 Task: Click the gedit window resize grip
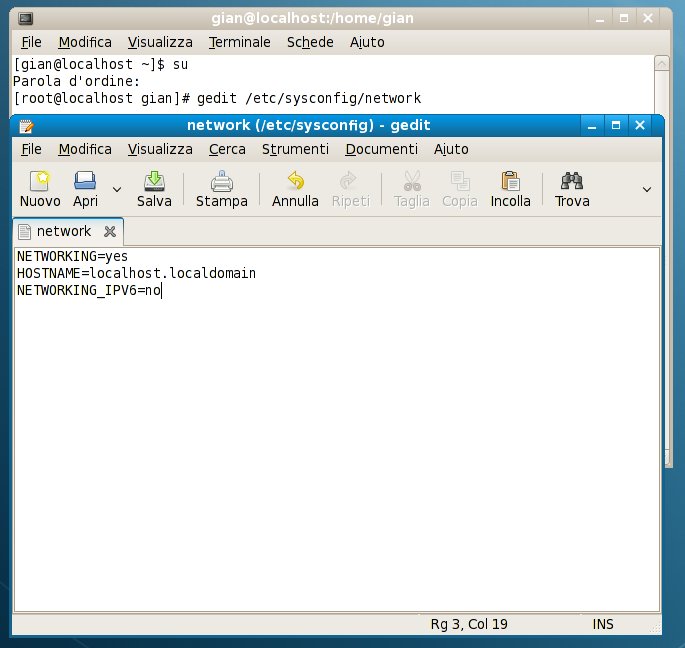(656, 628)
